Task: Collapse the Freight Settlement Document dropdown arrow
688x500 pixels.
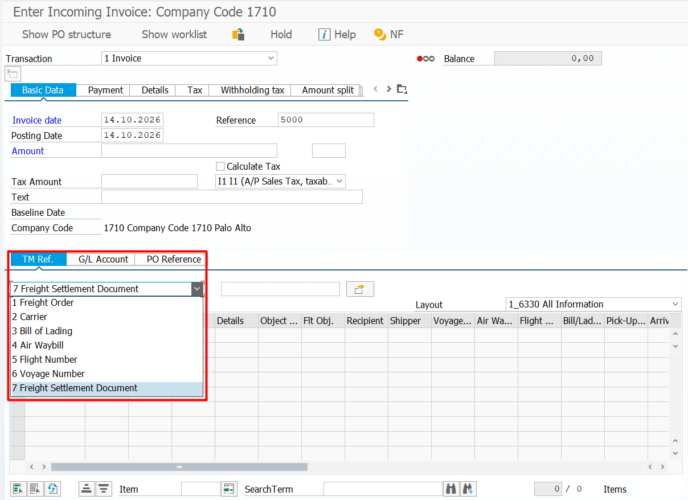Action: [197, 289]
